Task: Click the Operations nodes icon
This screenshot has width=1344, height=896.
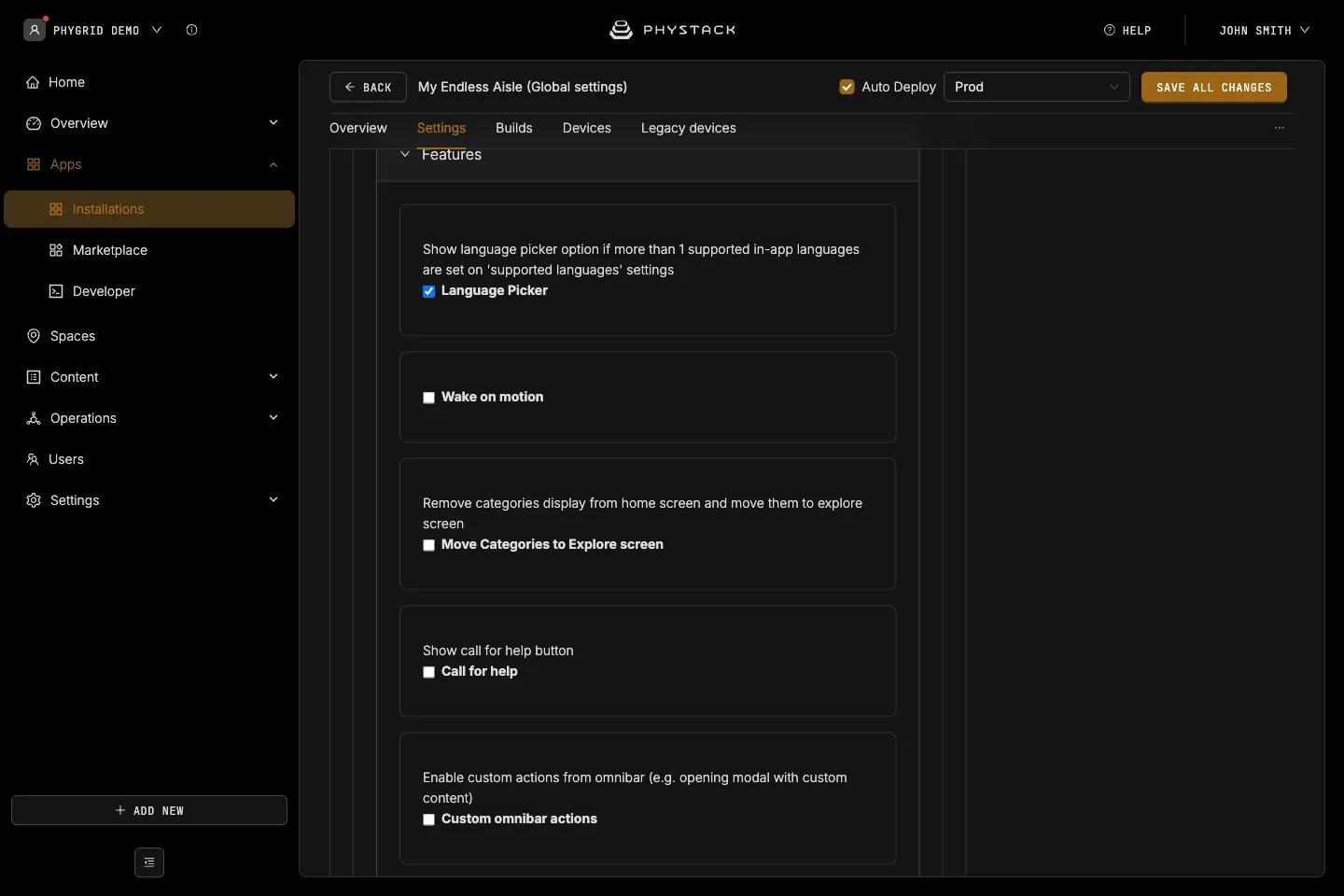Action: click(34, 418)
